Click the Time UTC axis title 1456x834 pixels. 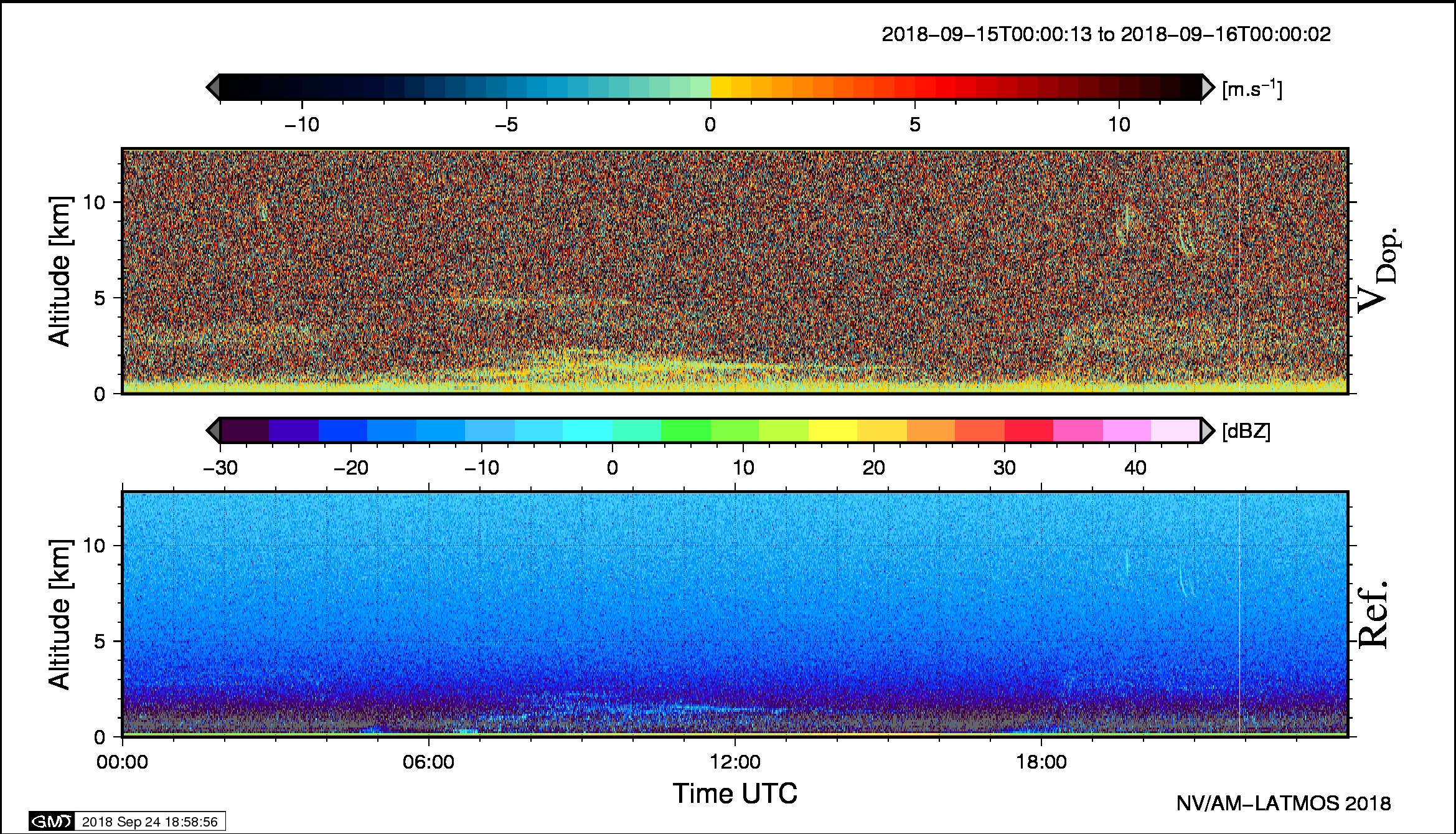click(x=735, y=794)
